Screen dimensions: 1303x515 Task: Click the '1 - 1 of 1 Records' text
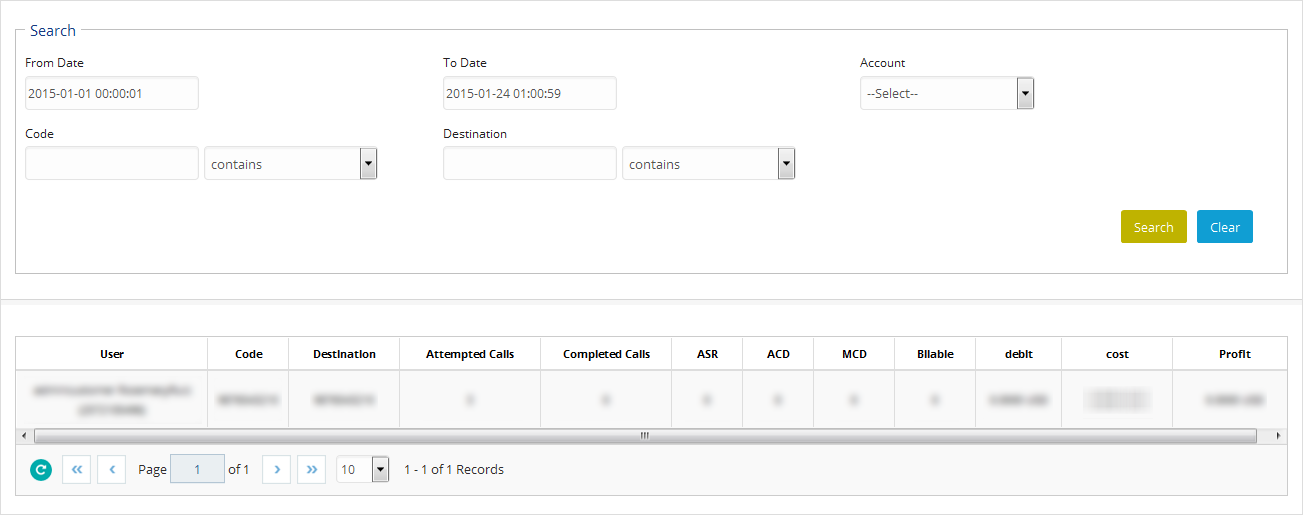click(x=454, y=469)
